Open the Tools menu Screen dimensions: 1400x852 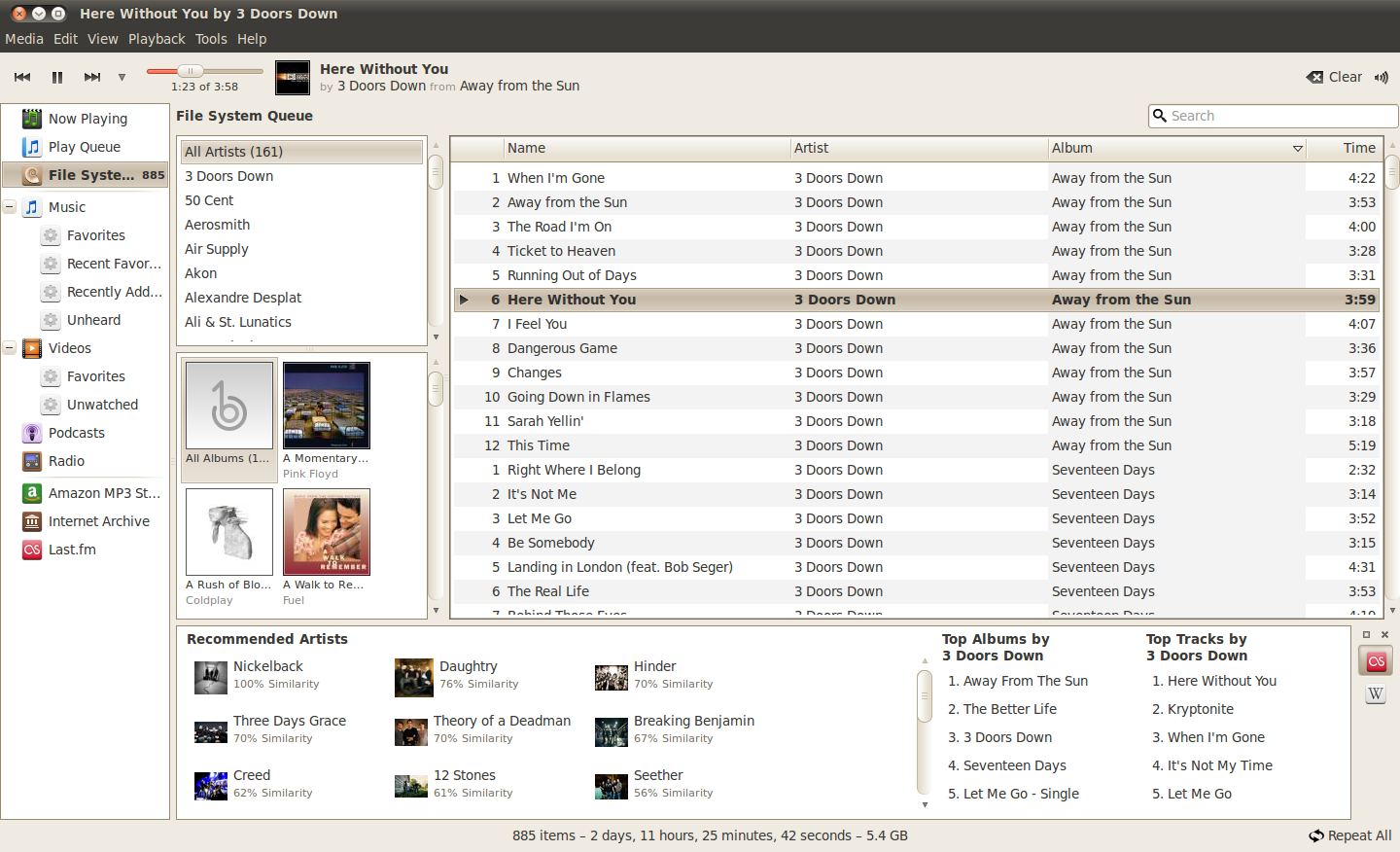(211, 39)
